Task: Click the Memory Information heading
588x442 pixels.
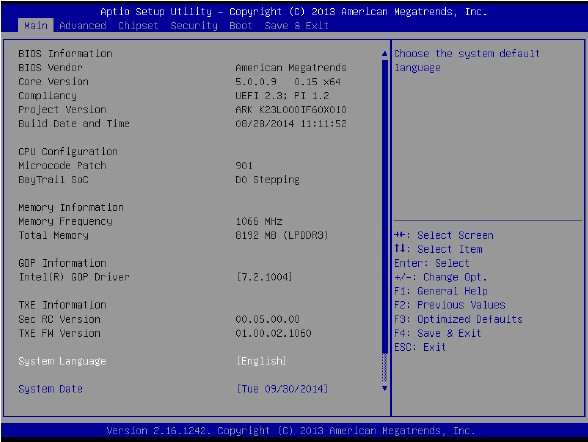Action: [71, 207]
